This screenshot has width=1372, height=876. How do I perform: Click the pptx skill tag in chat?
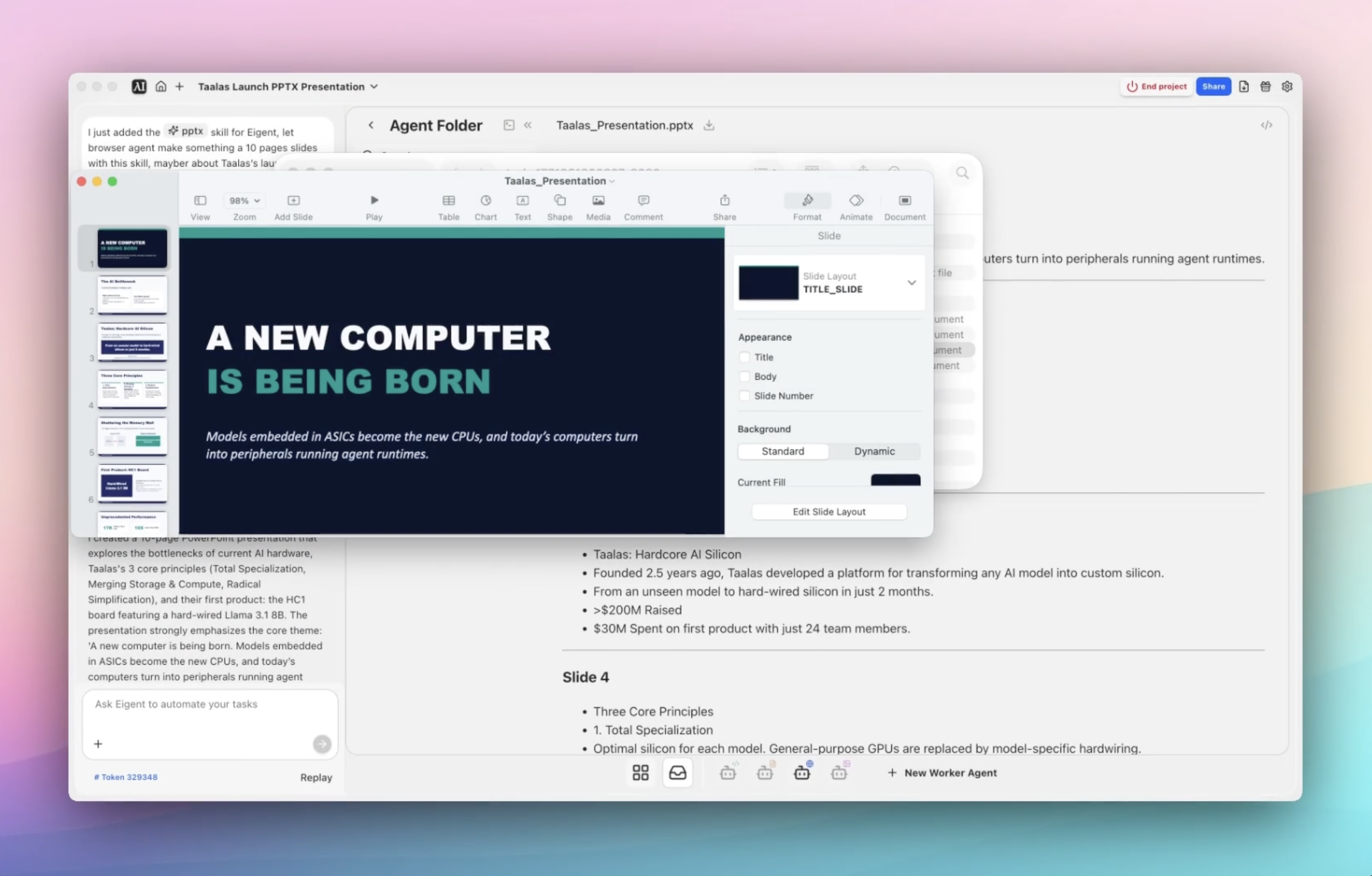(186, 131)
